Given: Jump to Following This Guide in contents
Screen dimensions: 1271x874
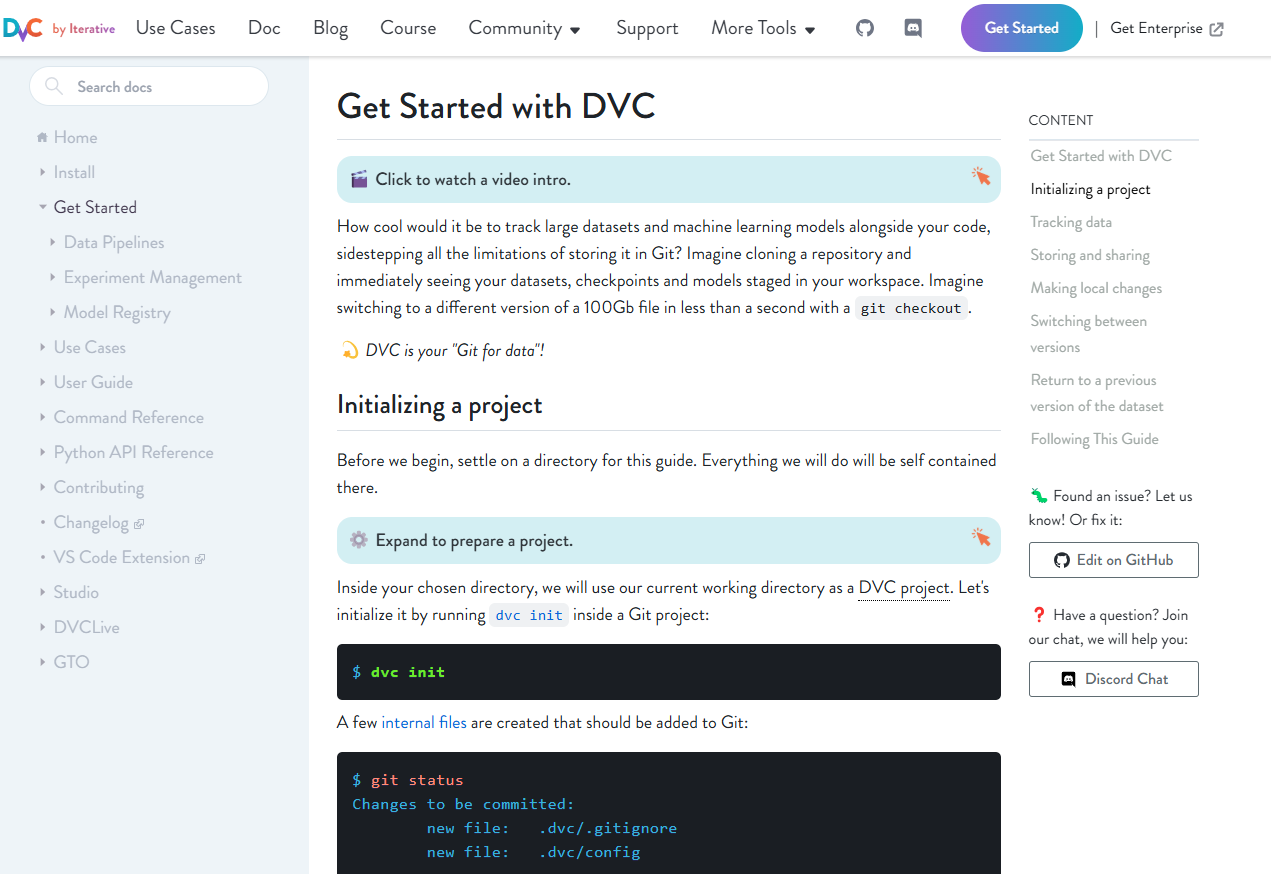Looking at the screenshot, I should point(1094,439).
